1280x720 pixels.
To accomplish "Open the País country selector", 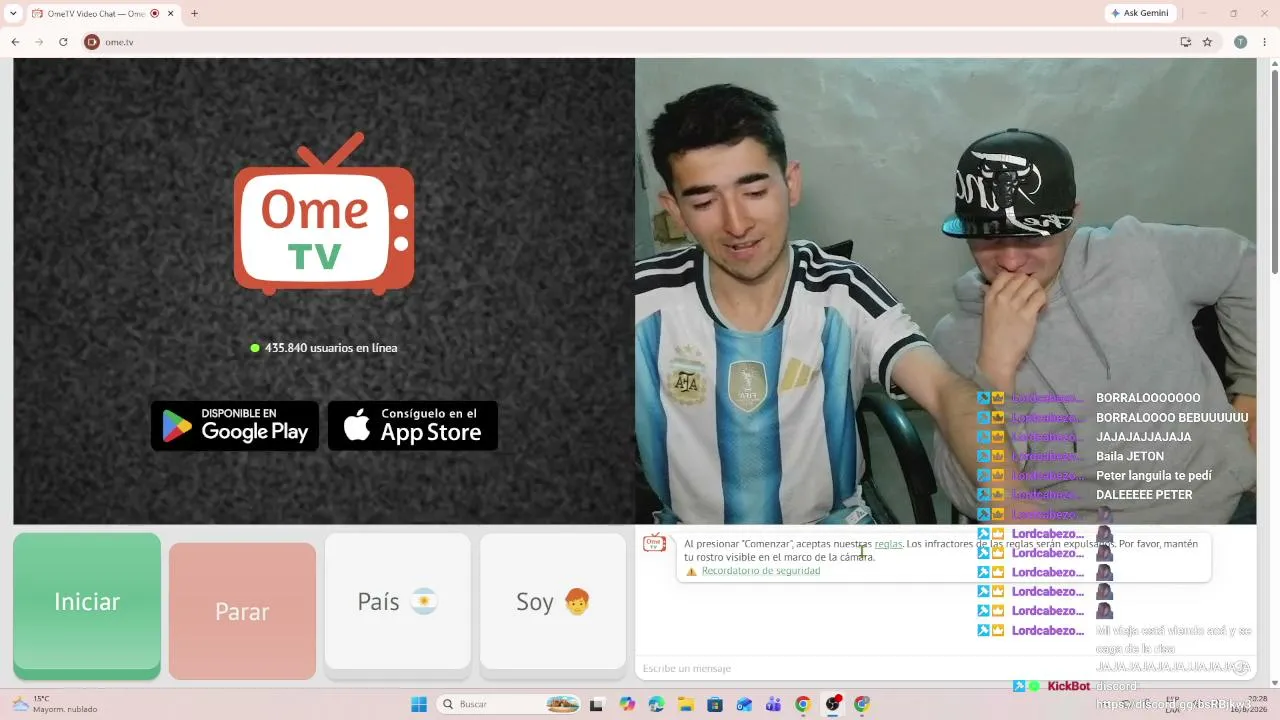I will point(398,601).
